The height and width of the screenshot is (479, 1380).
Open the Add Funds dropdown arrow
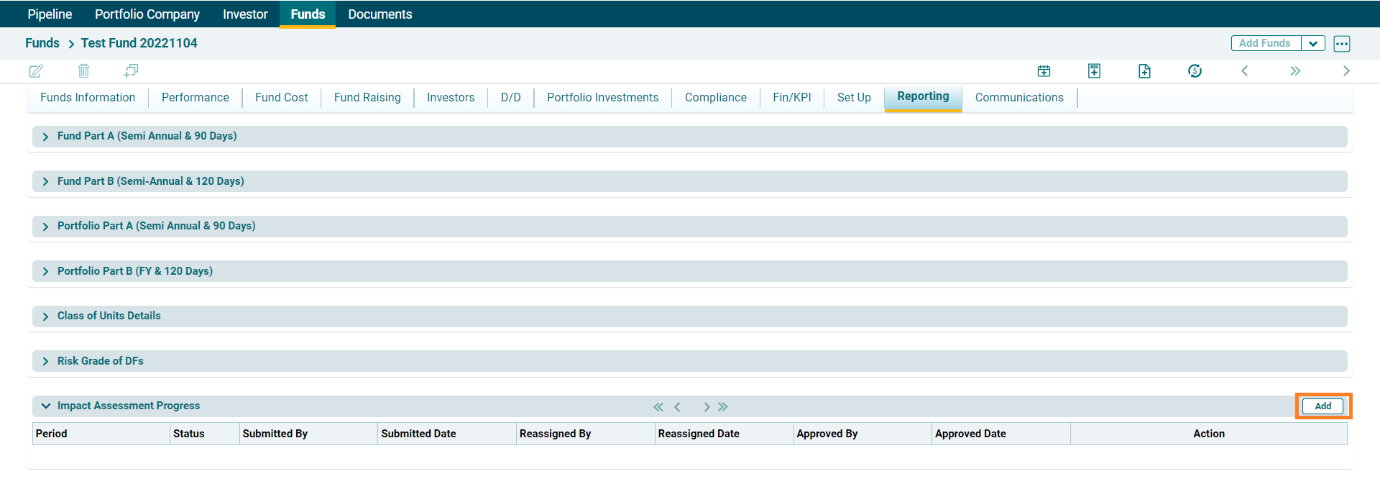1313,44
